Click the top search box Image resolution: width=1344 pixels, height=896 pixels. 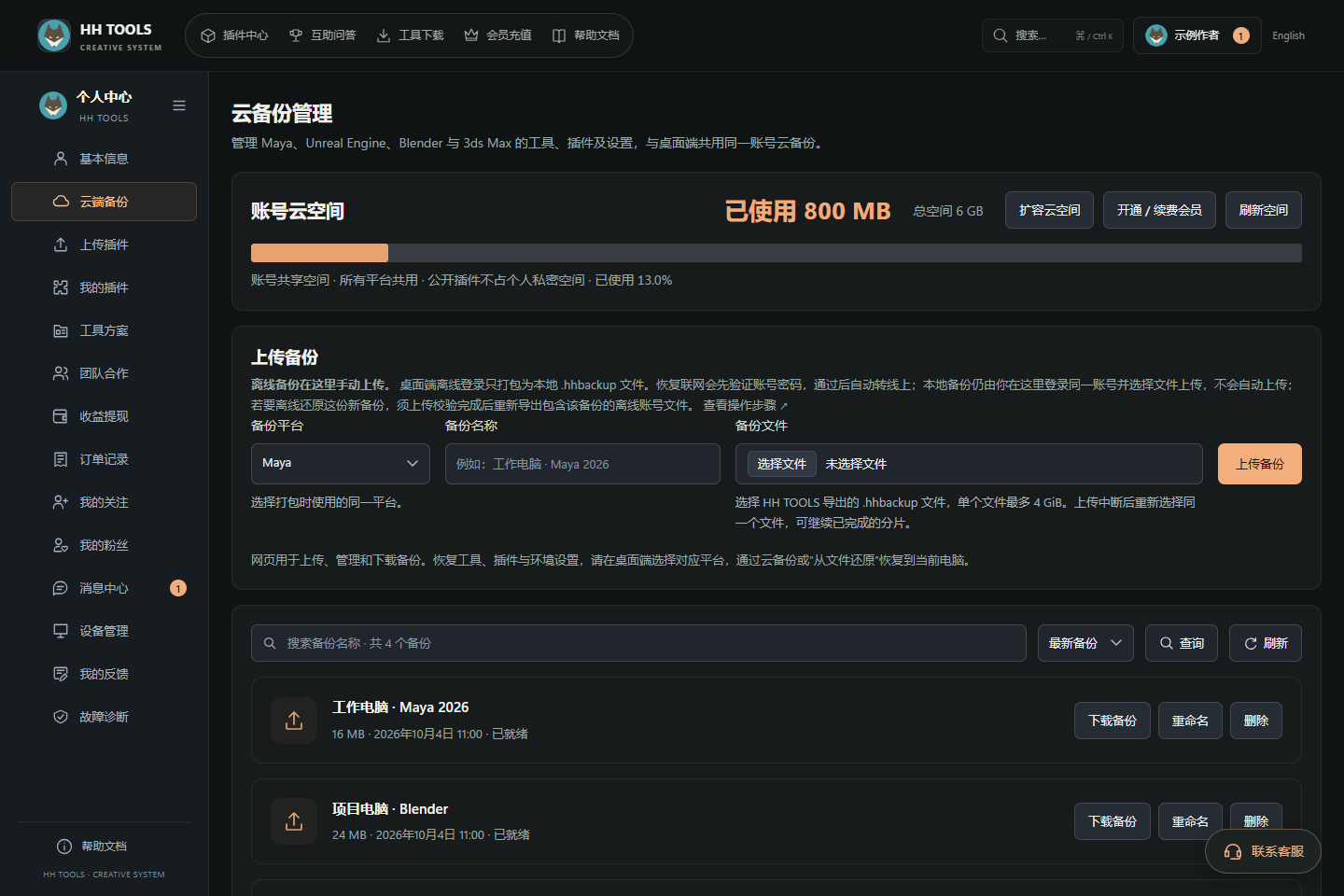[1052, 35]
